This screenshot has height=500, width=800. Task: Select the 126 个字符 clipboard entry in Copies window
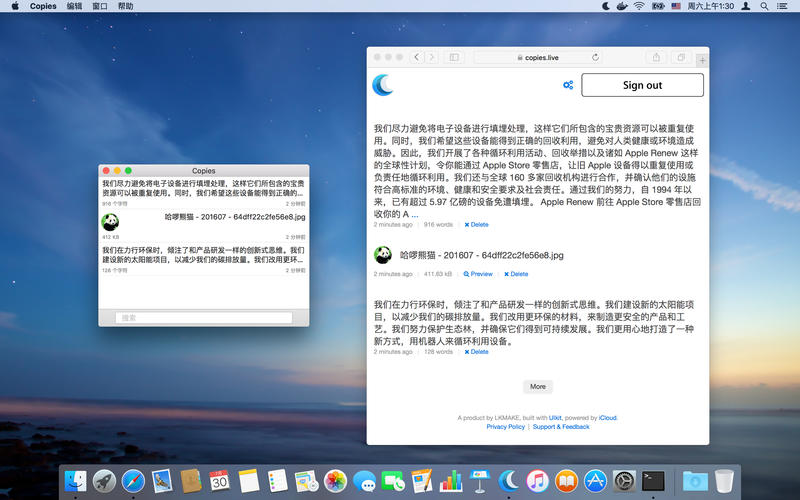point(204,259)
